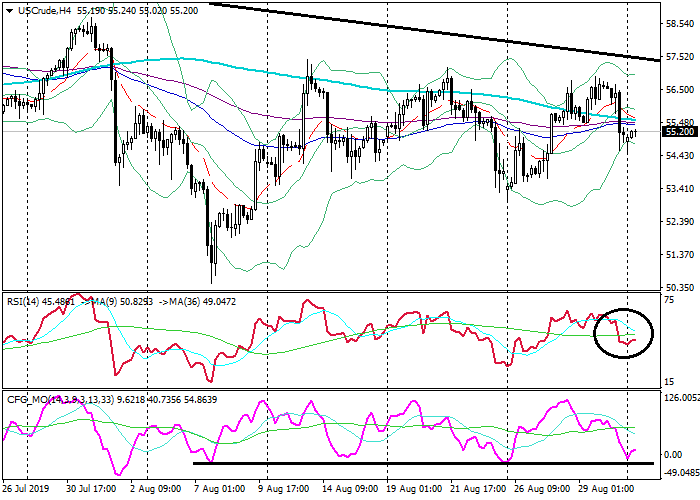Image resolution: width=700 pixels, height=500 pixels.
Task: Select the 53.410 price level label
Action: (x=680, y=188)
